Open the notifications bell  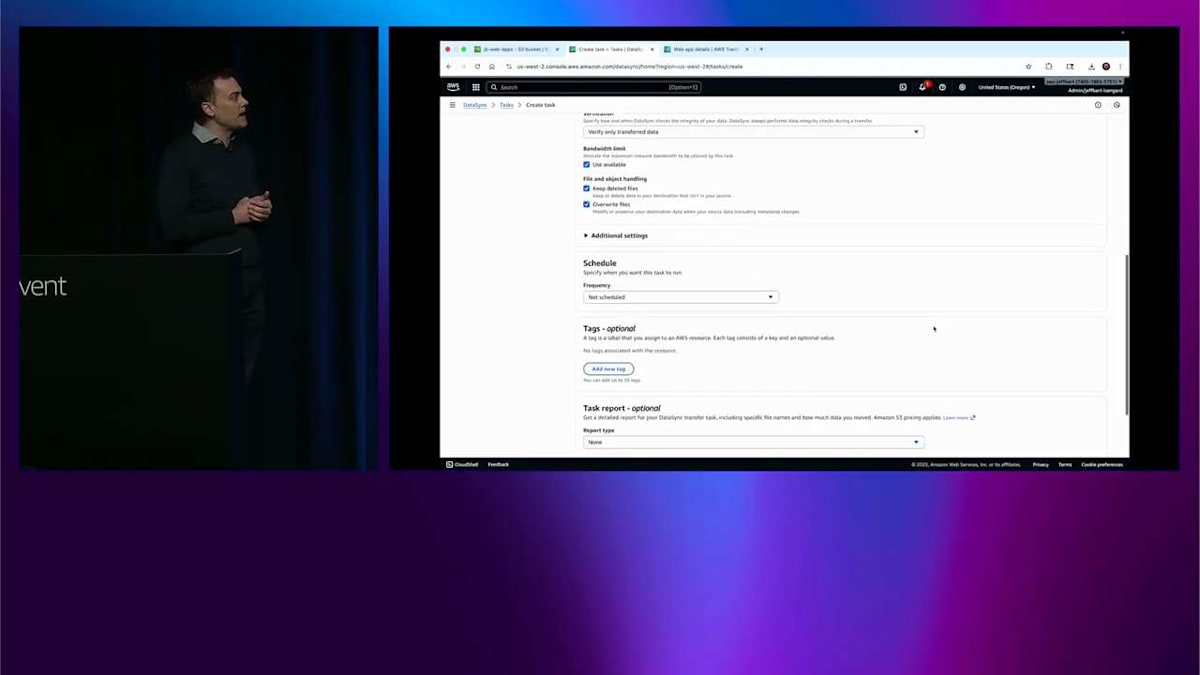pyautogui.click(x=923, y=87)
